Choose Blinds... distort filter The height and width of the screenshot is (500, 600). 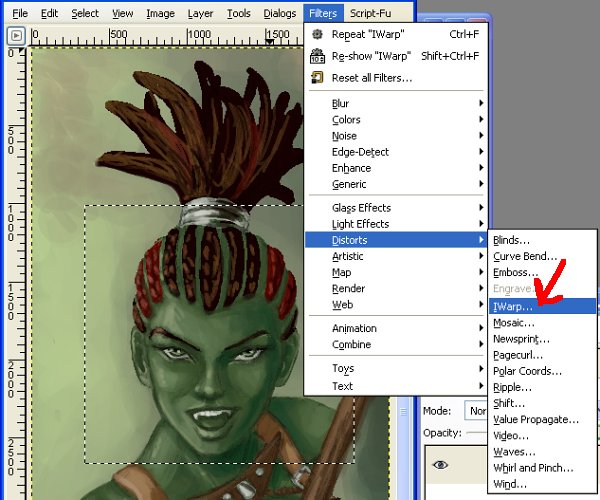[542, 240]
